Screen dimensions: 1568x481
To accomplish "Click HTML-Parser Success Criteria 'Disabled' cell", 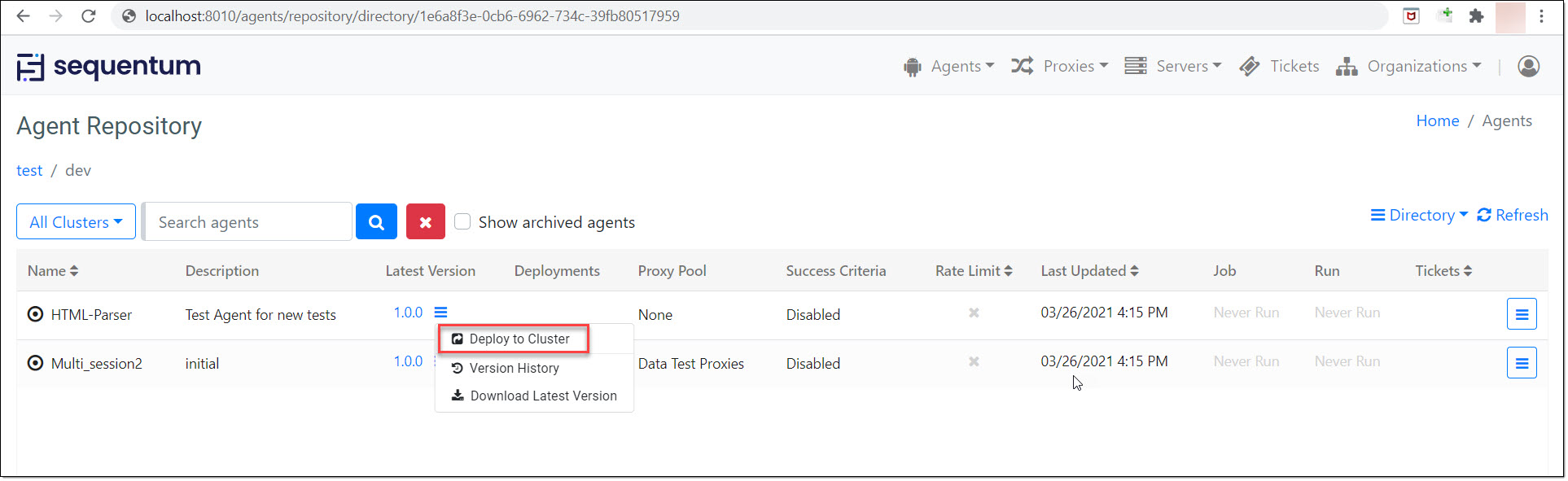I will click(812, 314).
